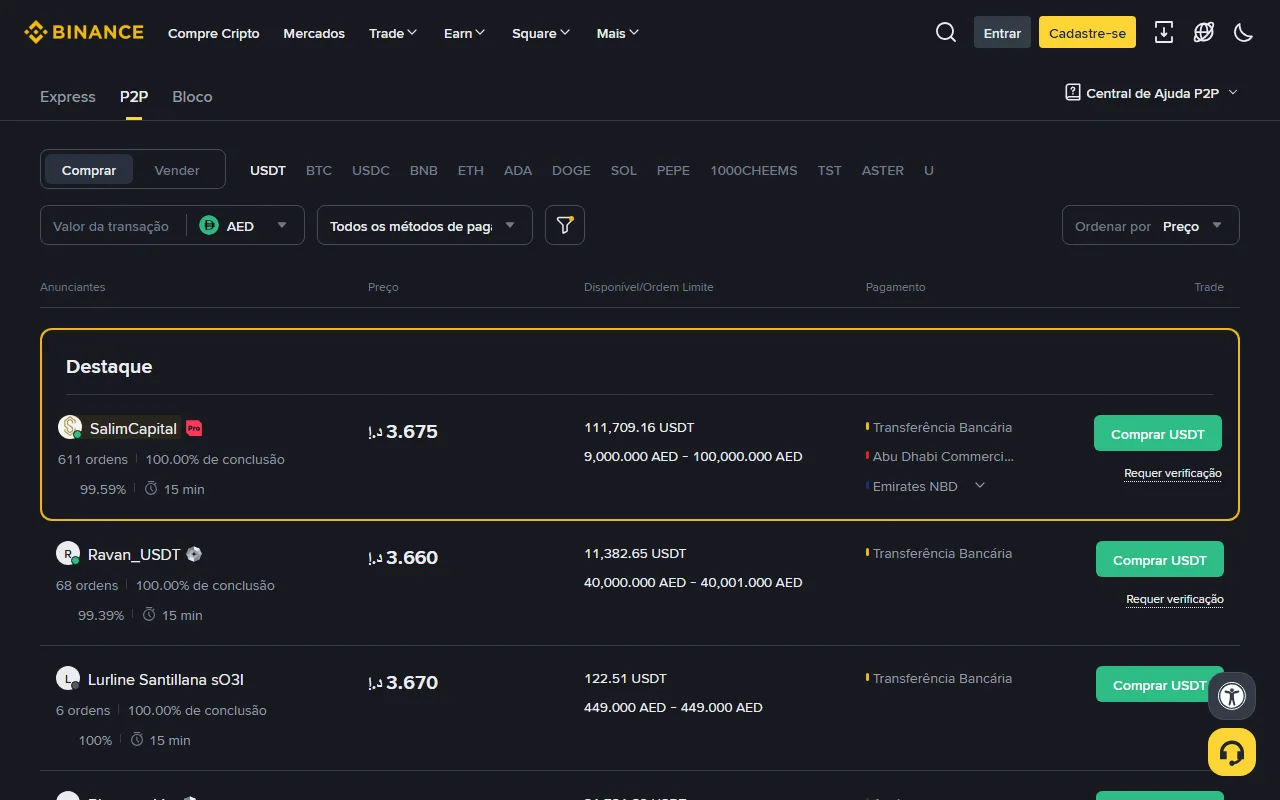
Task: Open Ravan_USDT advertiser profile name
Action: (x=134, y=554)
